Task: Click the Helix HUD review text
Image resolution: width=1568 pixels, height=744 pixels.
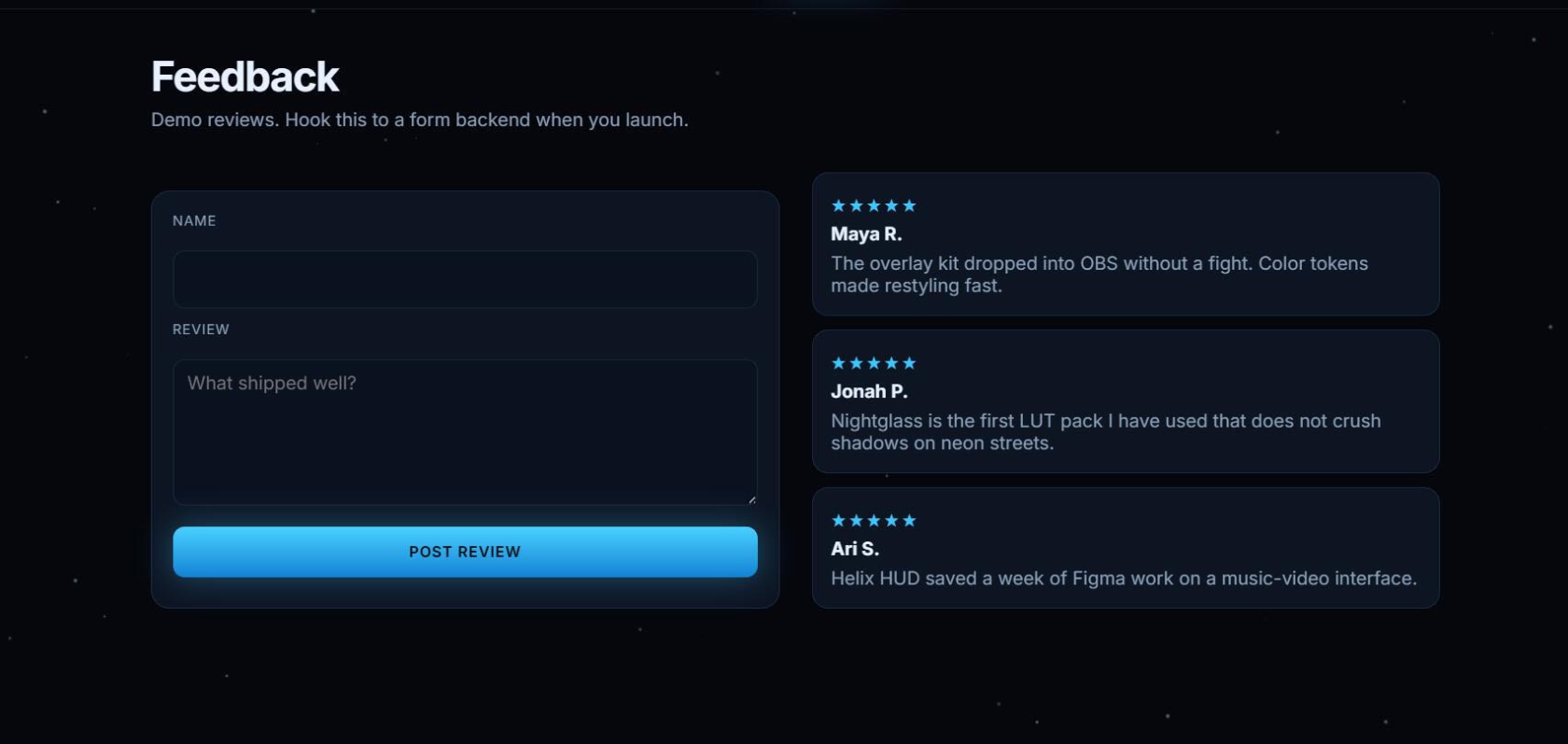Action: coord(1124,579)
